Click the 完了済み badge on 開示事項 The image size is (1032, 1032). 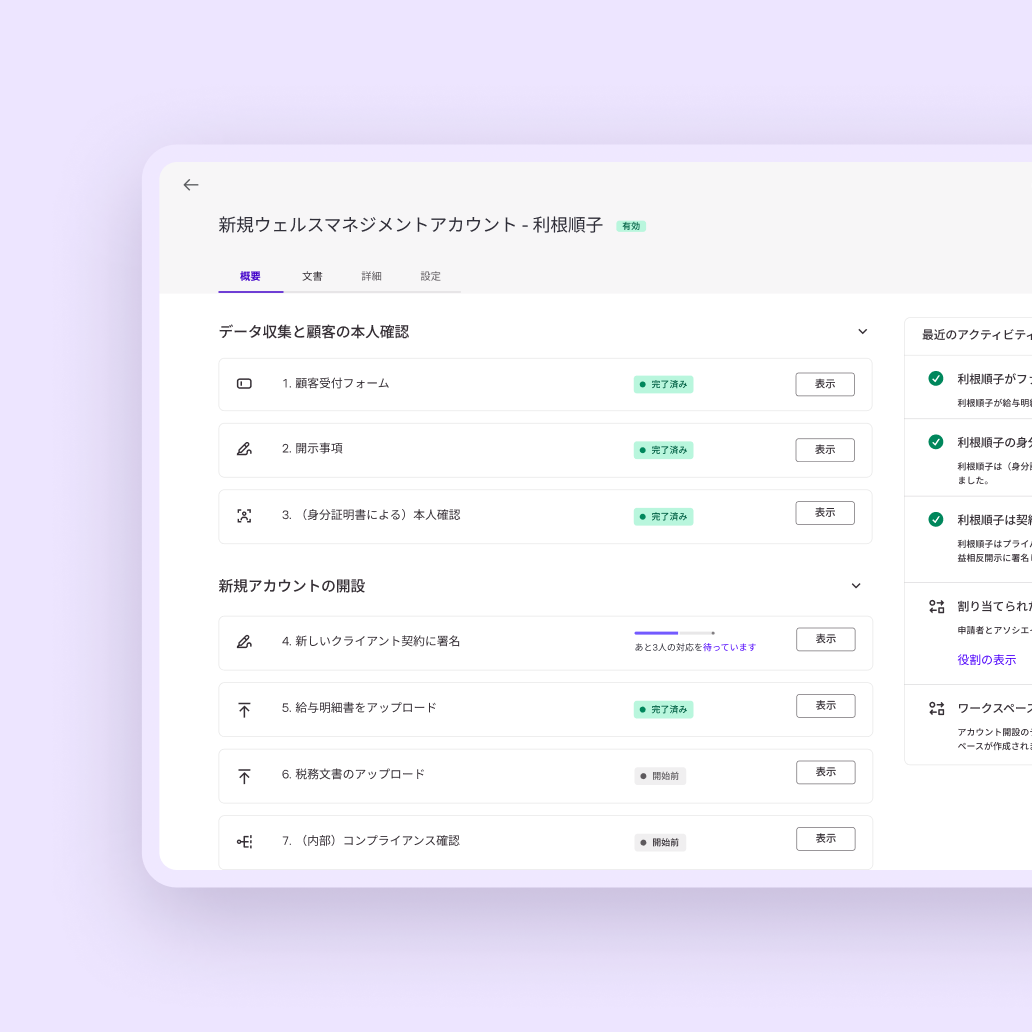click(664, 450)
